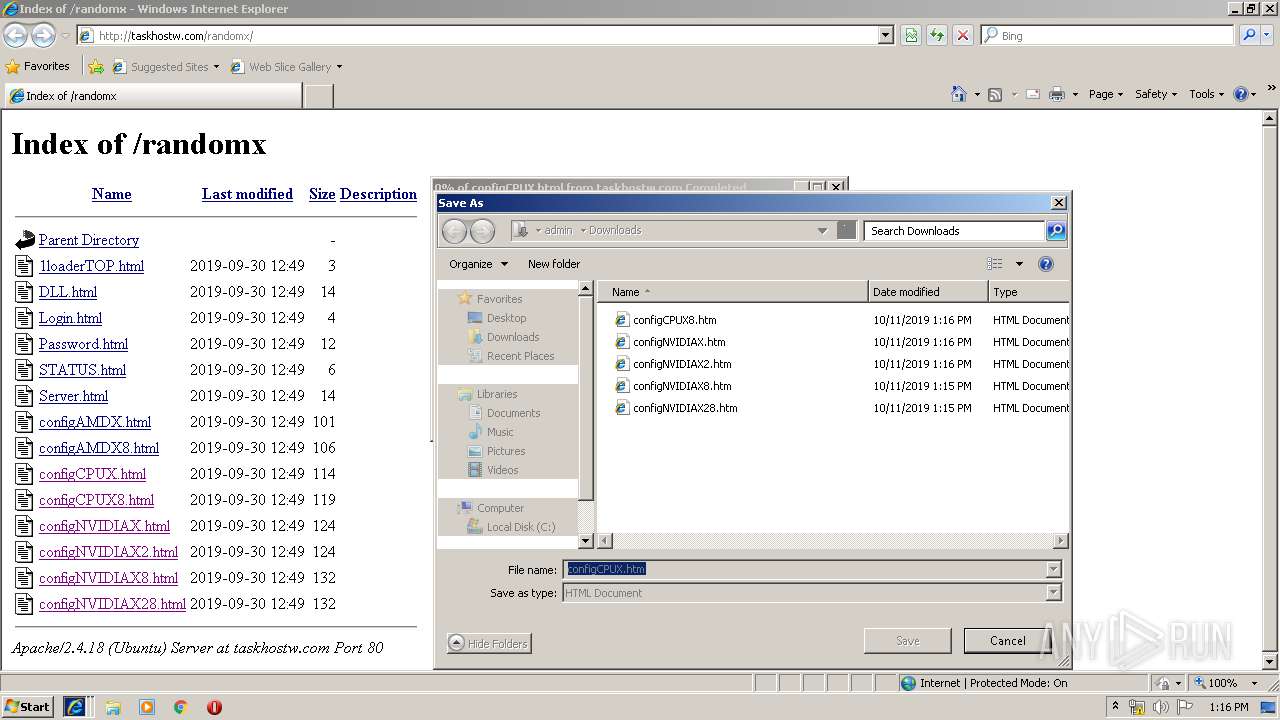Click the red Opera taskbar icon

pyautogui.click(x=214, y=707)
